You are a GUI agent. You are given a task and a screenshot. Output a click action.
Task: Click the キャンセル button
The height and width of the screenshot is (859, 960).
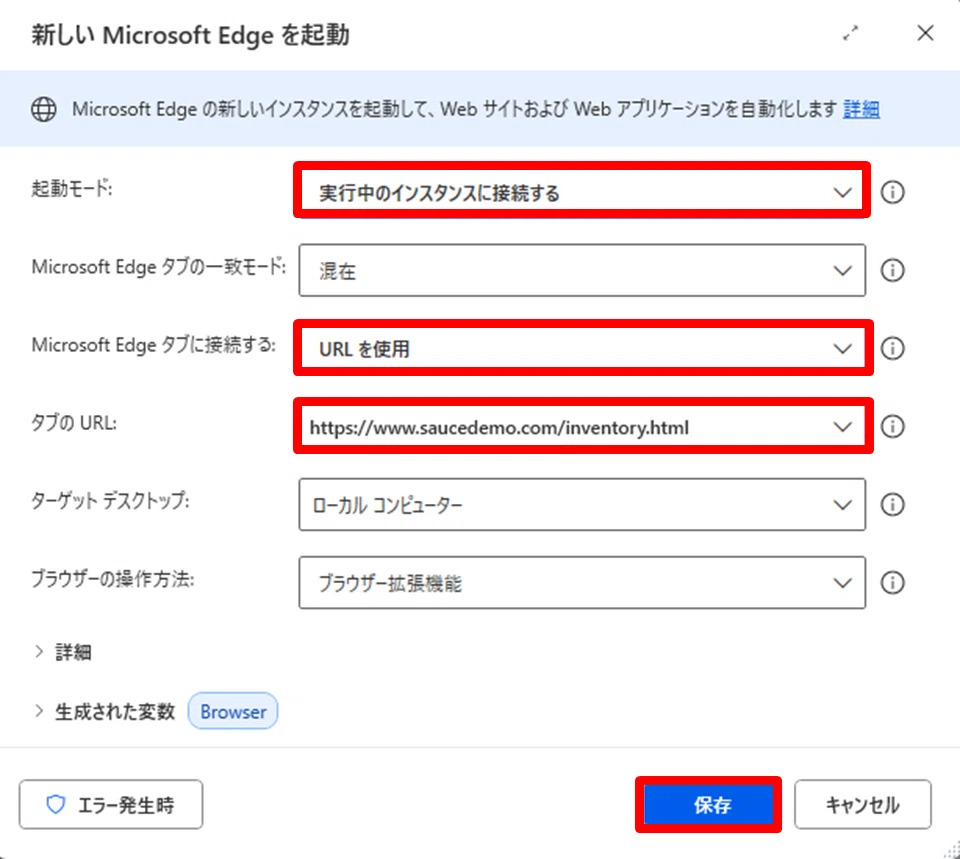point(863,805)
